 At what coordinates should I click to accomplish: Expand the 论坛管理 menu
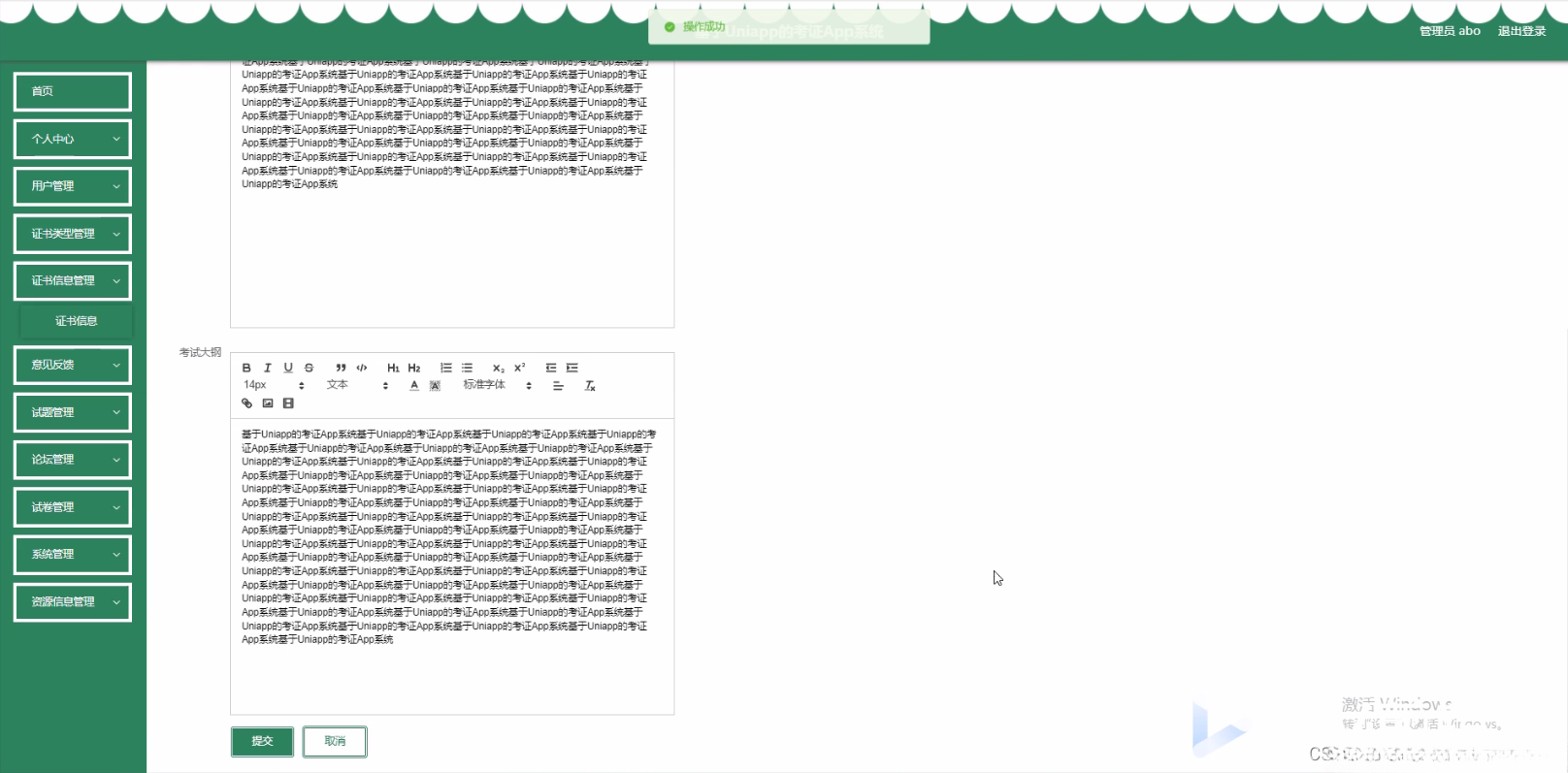pyautogui.click(x=73, y=460)
